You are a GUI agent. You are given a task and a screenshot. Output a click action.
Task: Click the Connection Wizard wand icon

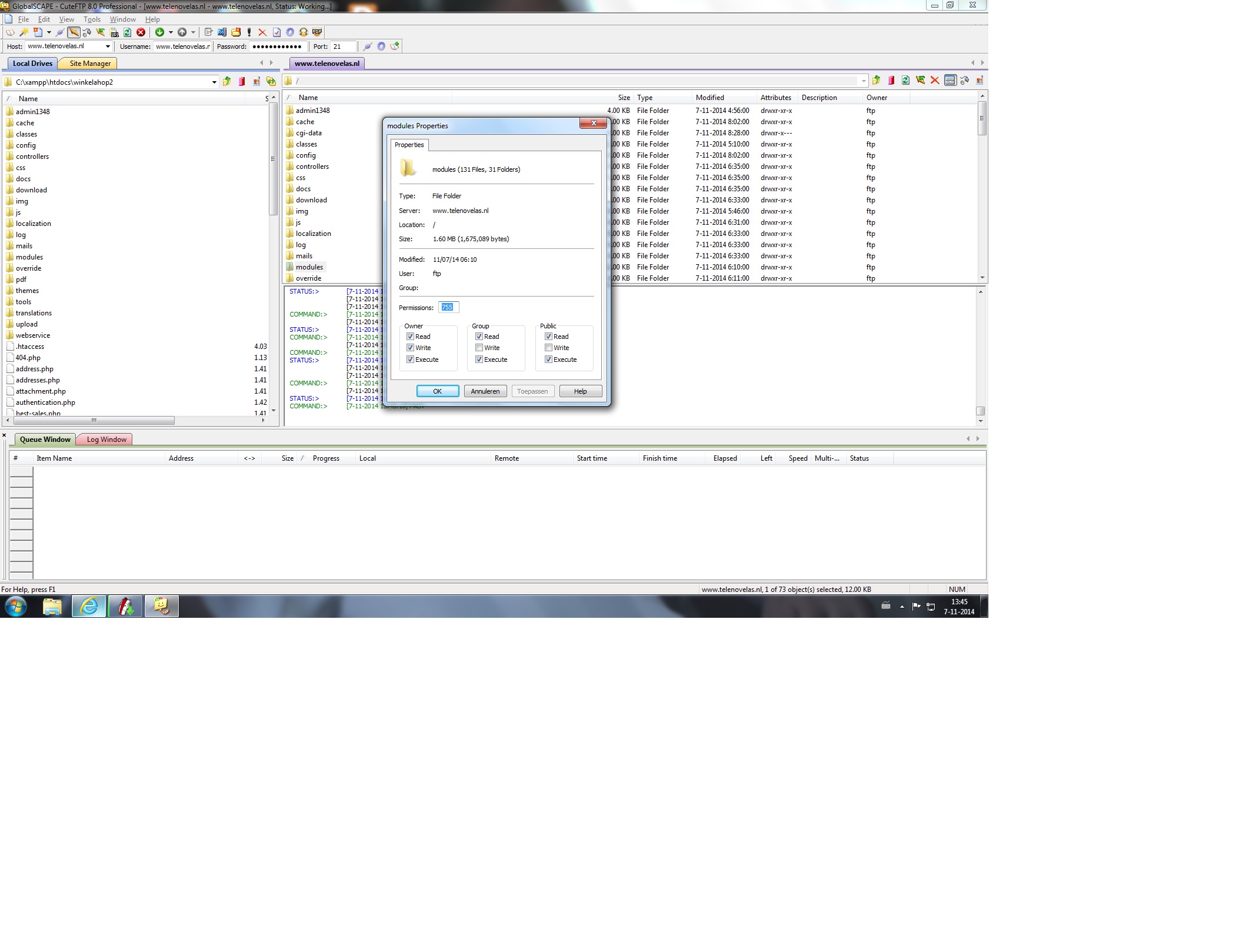point(24,32)
